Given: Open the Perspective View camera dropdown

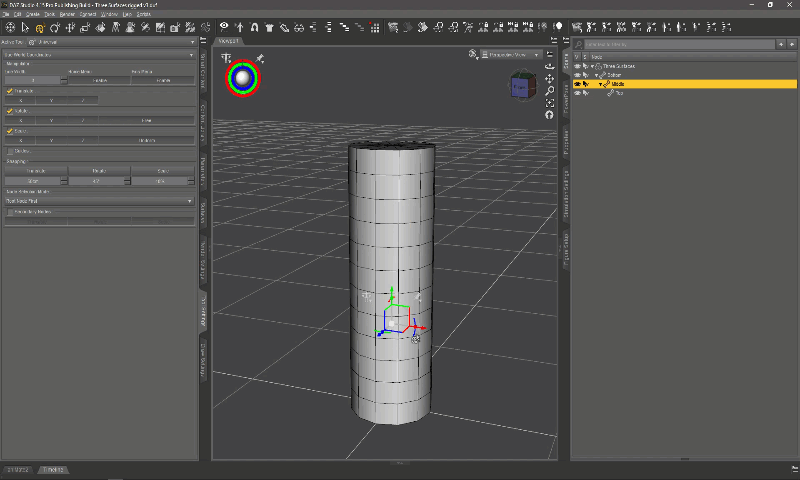Looking at the screenshot, I should (511, 55).
